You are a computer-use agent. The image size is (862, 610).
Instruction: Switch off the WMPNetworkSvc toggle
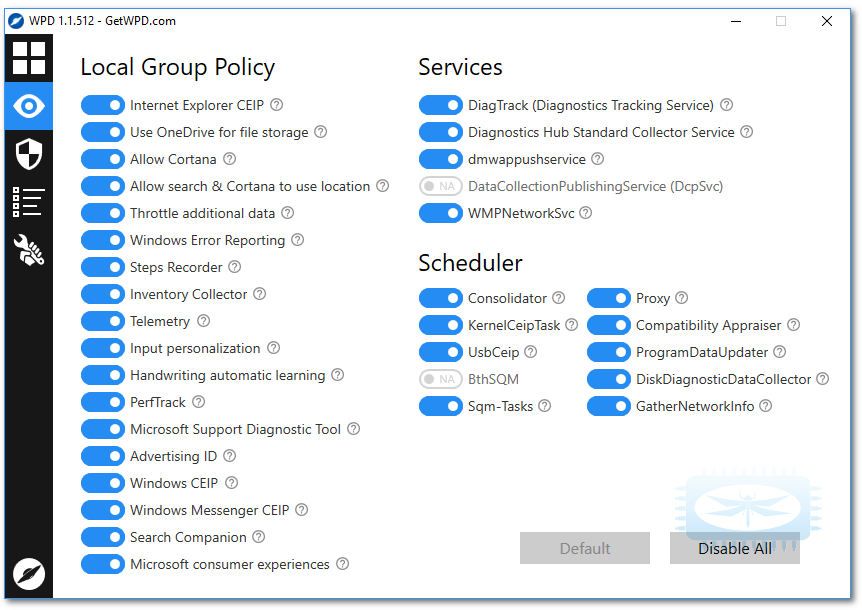441,213
